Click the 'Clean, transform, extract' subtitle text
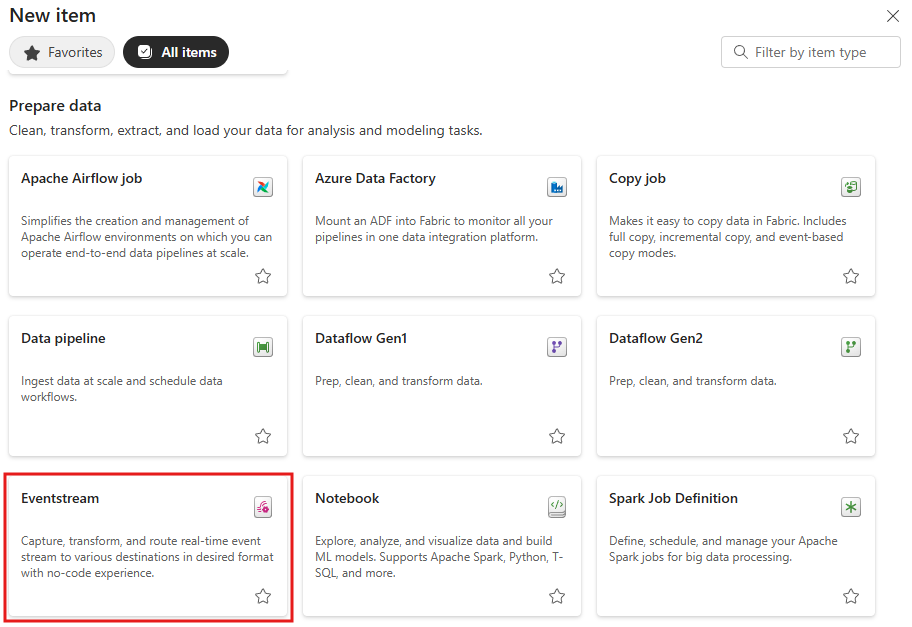Viewport: 912px width, 627px height. click(245, 130)
